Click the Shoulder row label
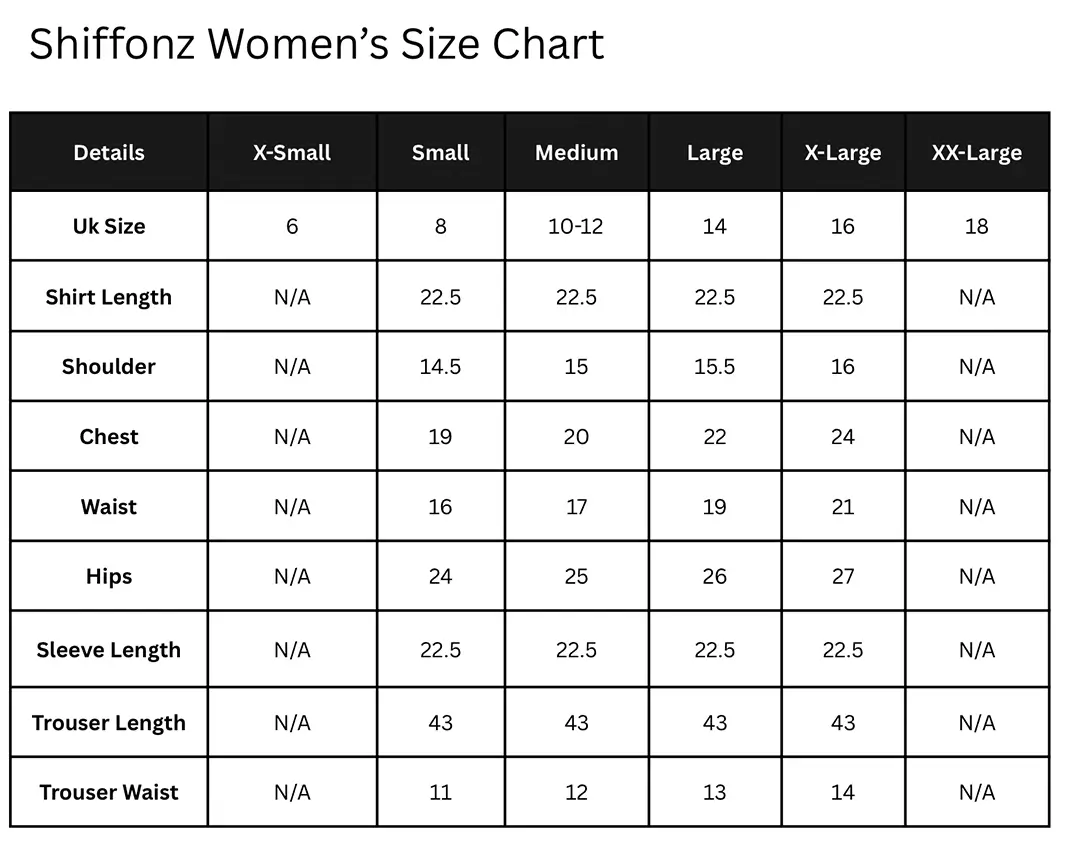The height and width of the screenshot is (860, 1073). (x=109, y=367)
